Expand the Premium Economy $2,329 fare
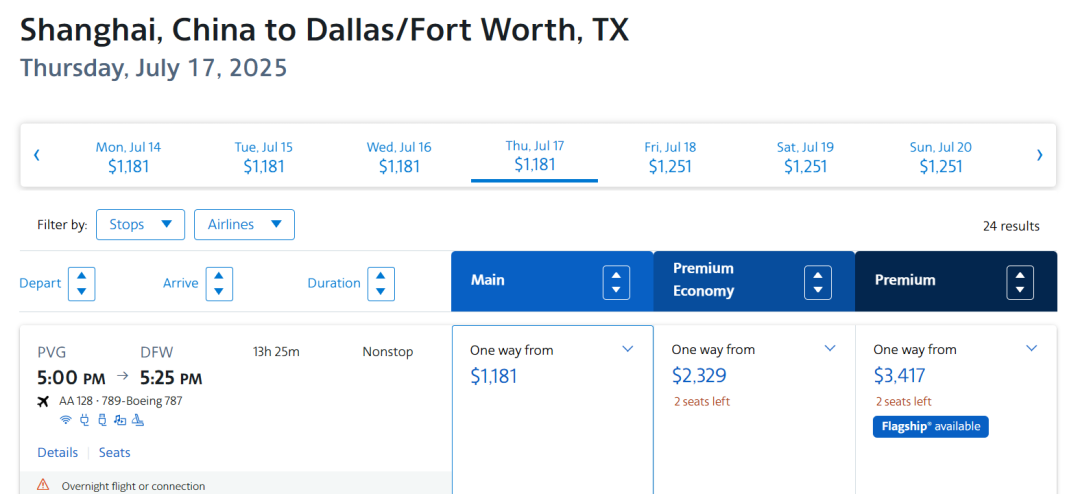This screenshot has width=1080, height=494. (830, 348)
